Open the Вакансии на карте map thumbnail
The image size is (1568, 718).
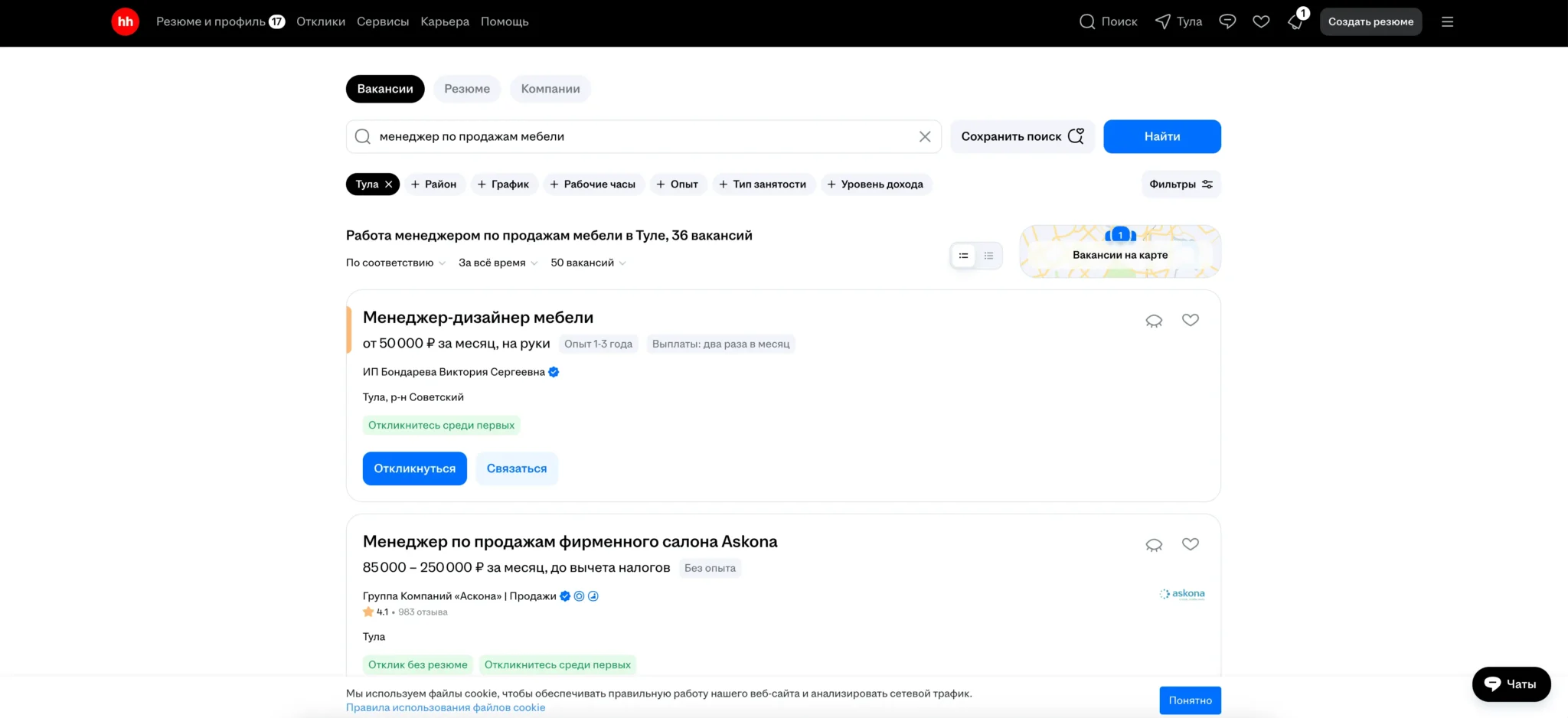pos(1119,252)
